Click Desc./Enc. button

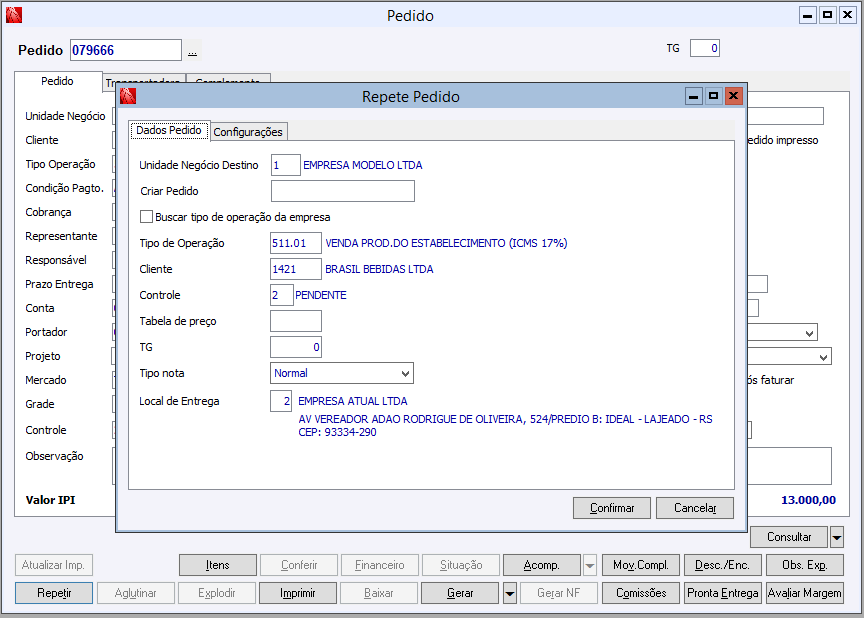pos(722,565)
